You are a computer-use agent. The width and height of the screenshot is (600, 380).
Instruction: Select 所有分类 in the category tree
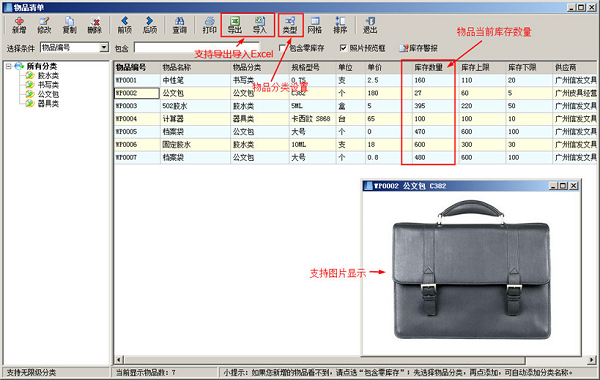pos(41,66)
